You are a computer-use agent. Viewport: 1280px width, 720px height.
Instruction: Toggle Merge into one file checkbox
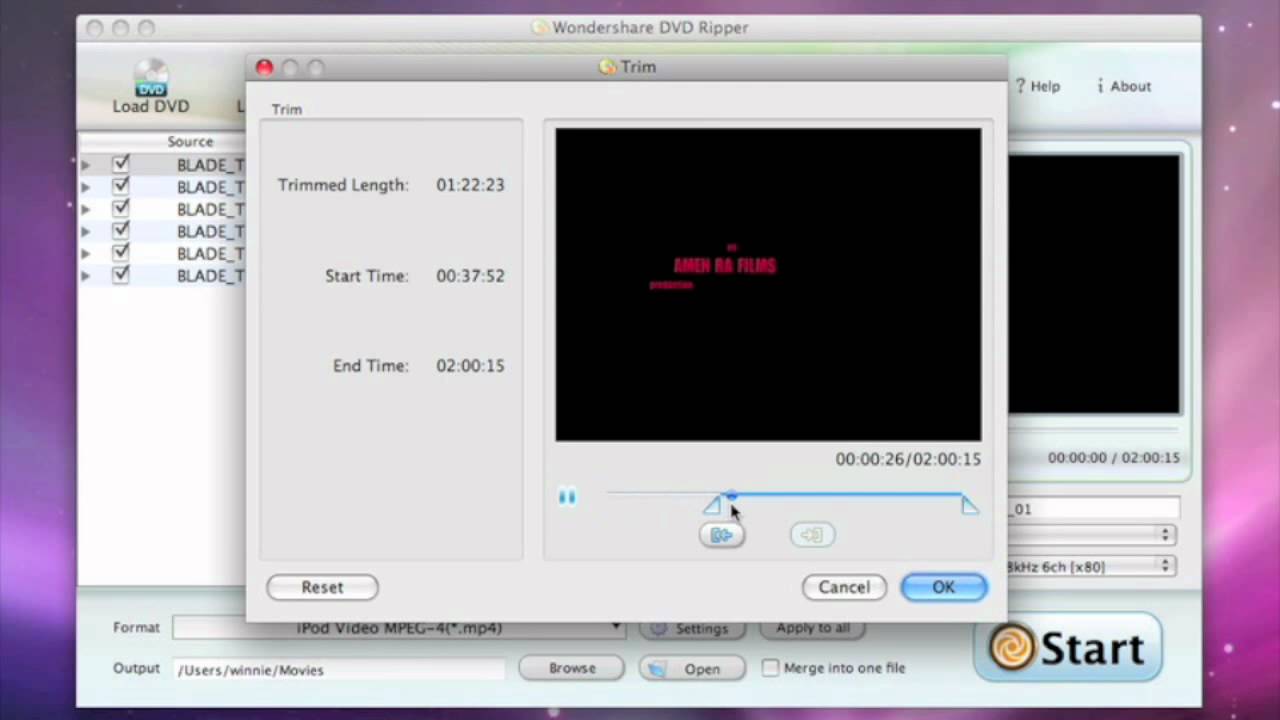[770, 667]
